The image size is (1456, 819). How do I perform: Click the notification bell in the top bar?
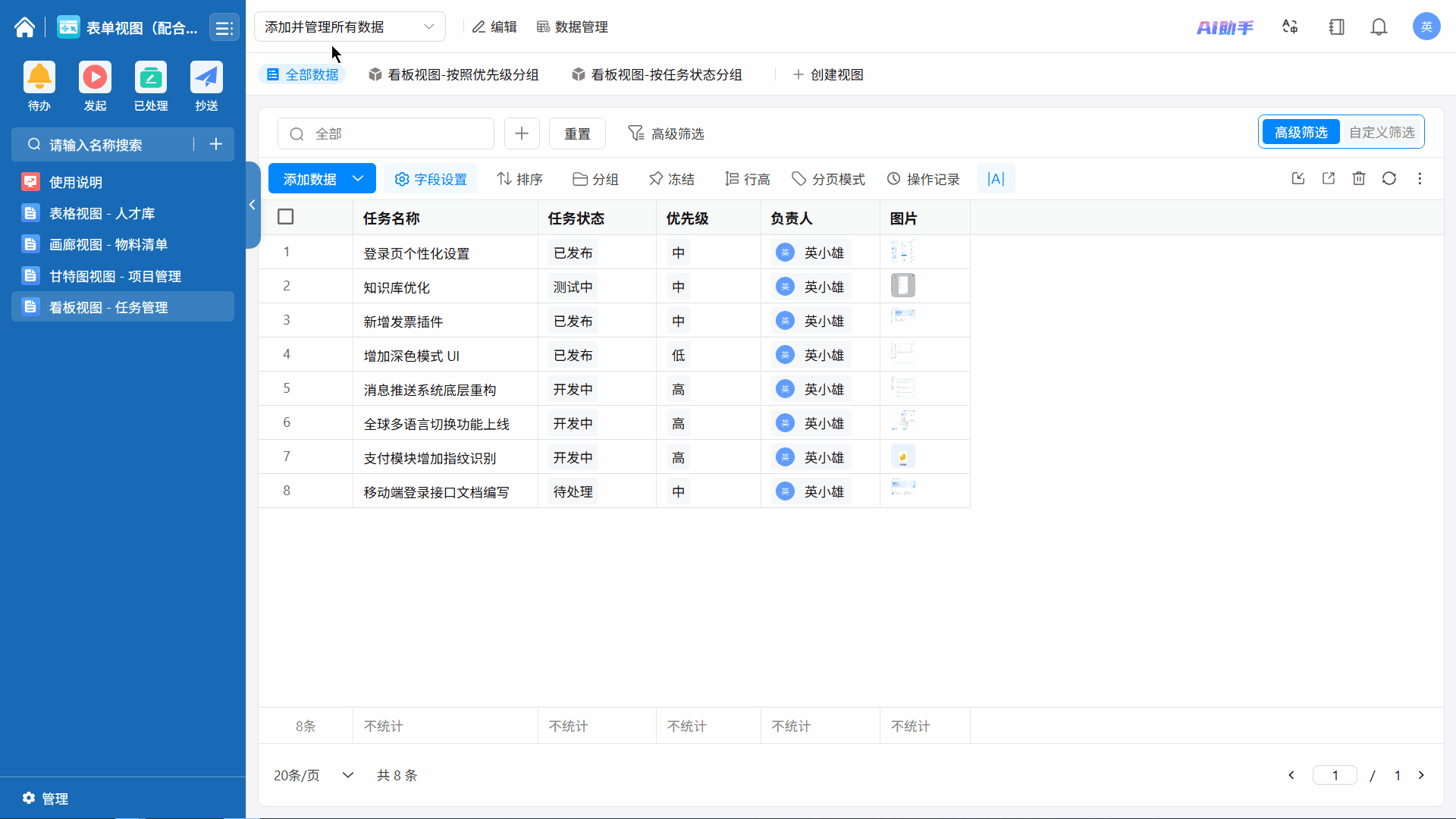1379,27
